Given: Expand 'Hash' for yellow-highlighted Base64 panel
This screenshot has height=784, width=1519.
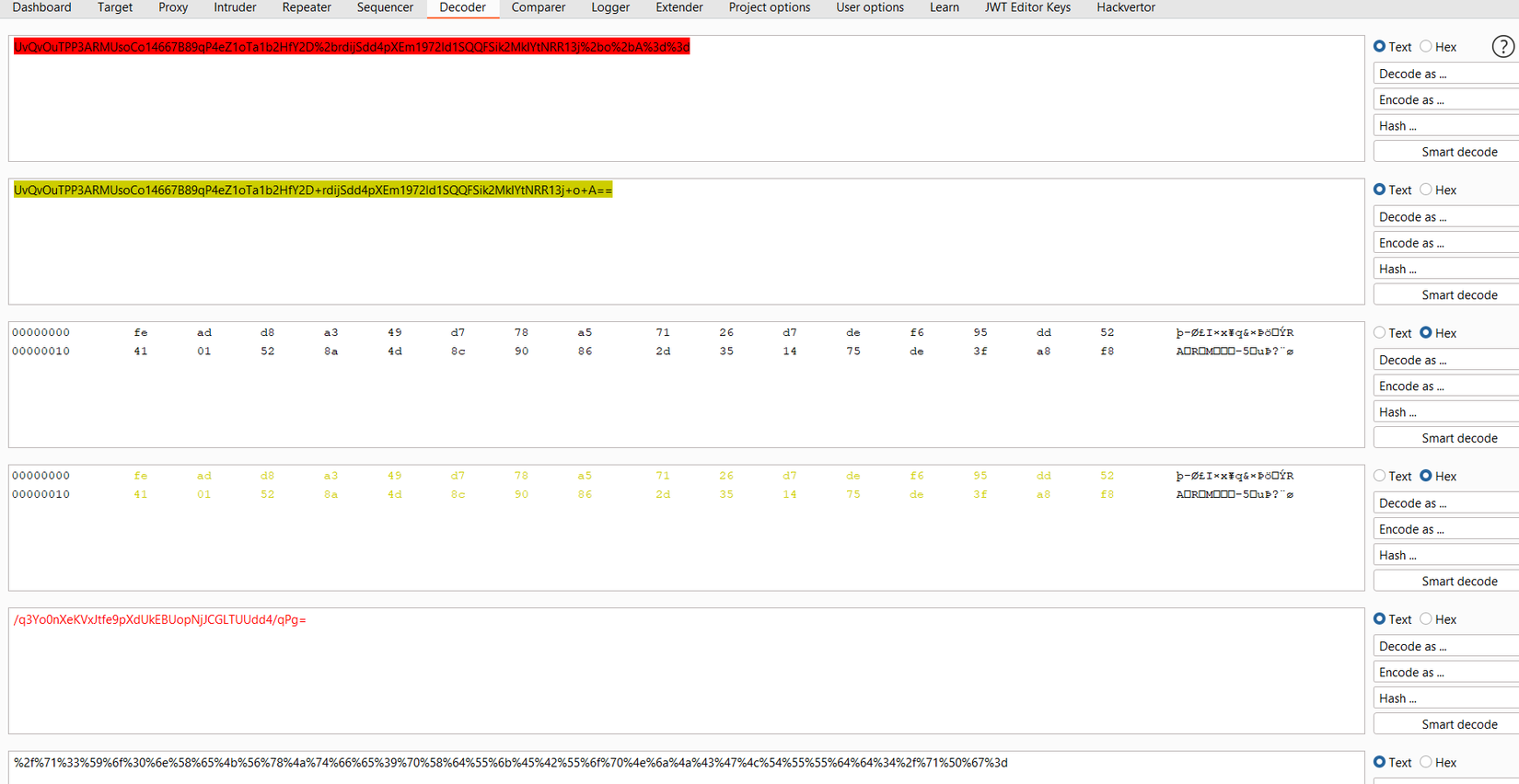Looking at the screenshot, I should coord(1446,269).
